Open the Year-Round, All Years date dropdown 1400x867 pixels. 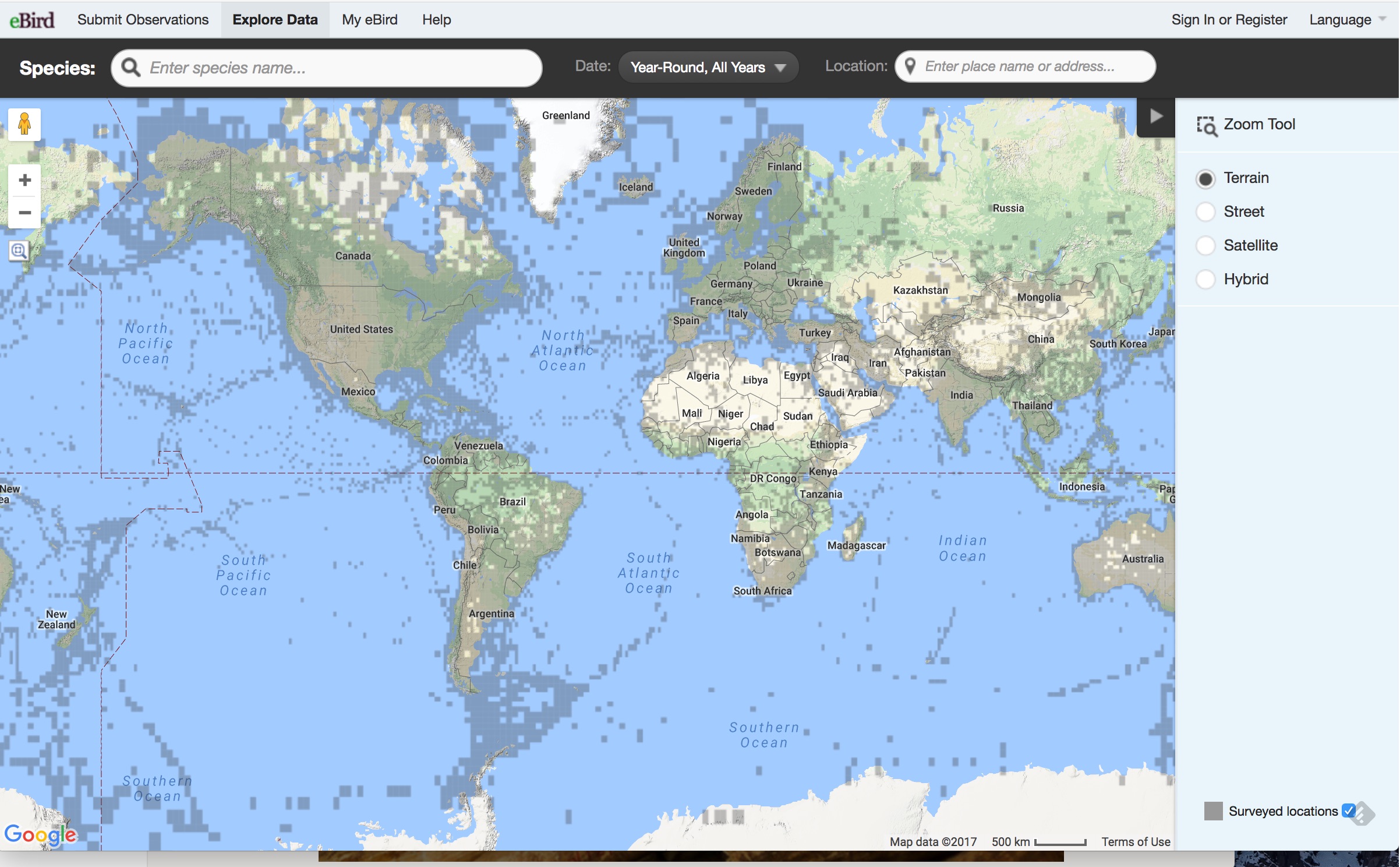click(x=708, y=68)
